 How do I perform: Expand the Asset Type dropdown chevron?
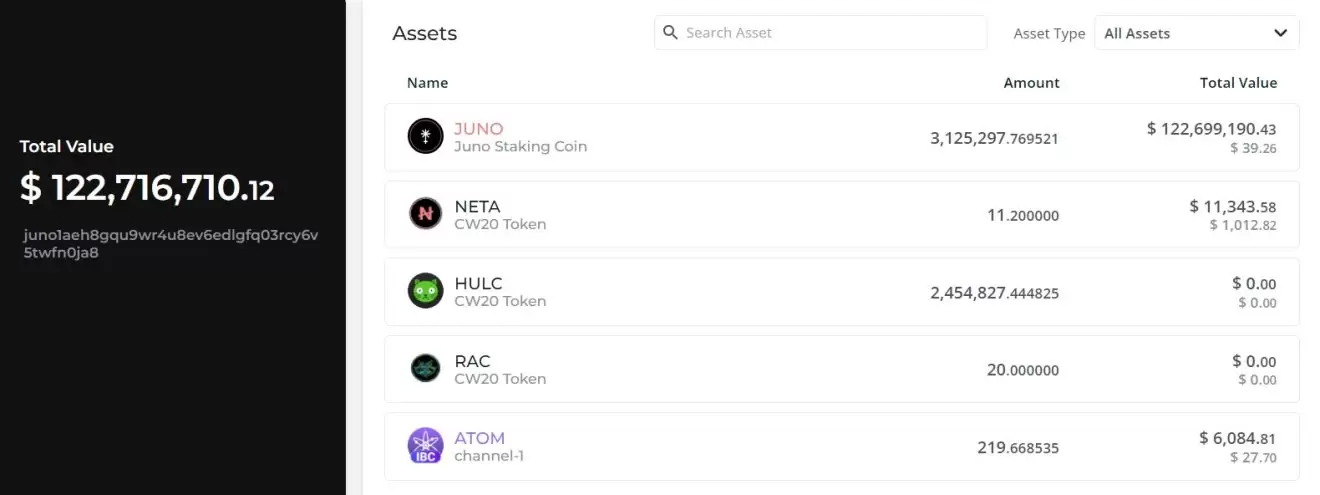coord(1281,33)
